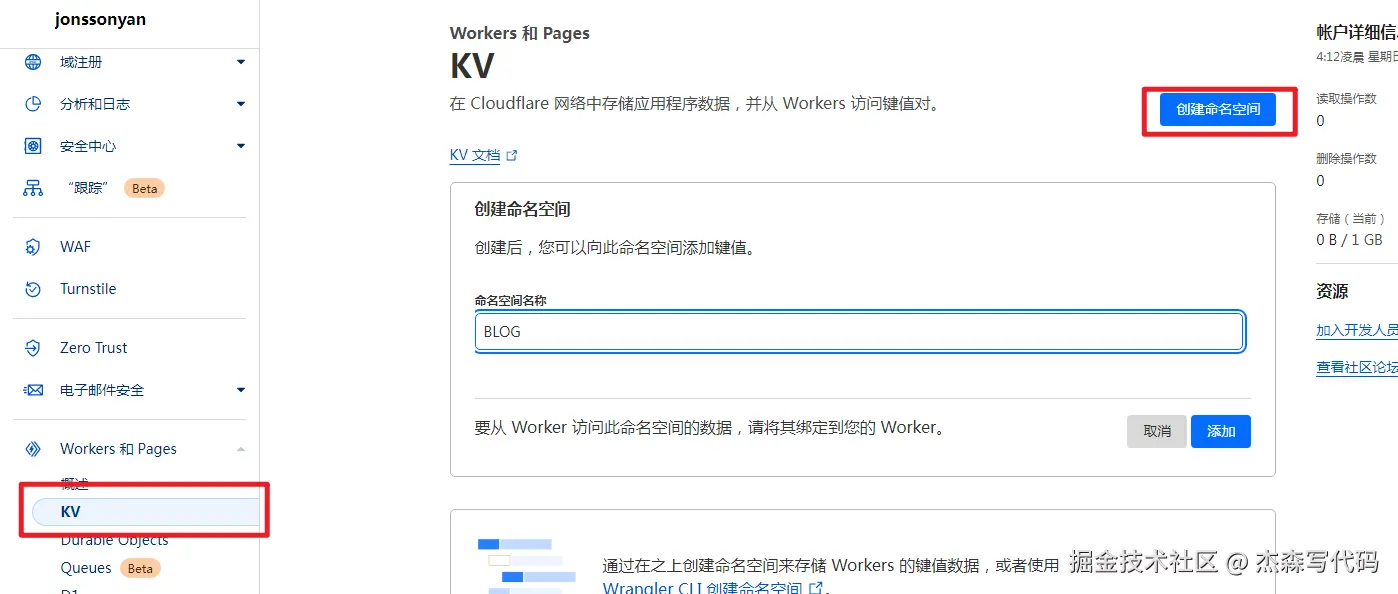The image size is (1398, 594).
Task: Click the 读取操作数 label
Action: pos(1346,99)
